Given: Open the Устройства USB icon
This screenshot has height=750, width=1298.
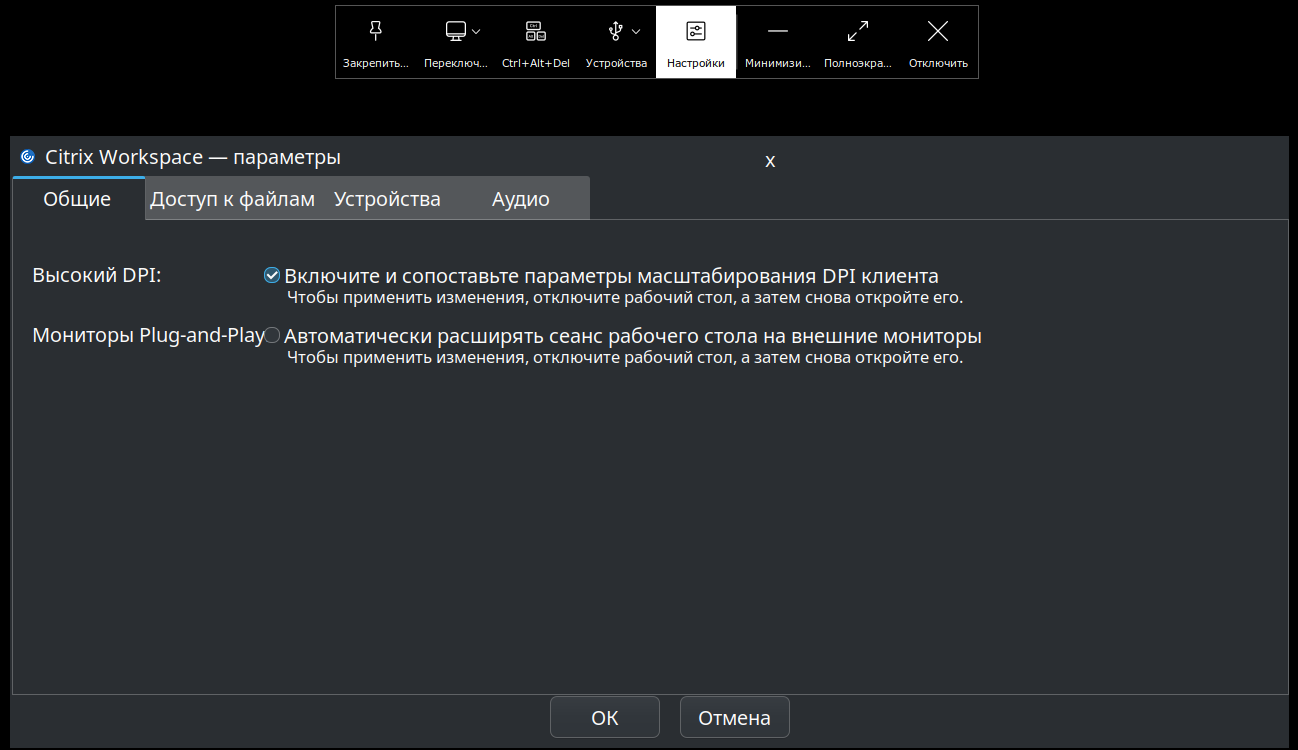Looking at the screenshot, I should tap(616, 31).
